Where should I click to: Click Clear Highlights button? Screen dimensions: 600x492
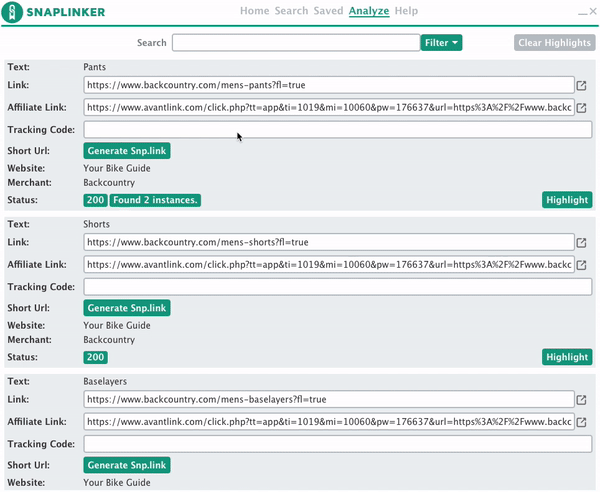tap(554, 42)
